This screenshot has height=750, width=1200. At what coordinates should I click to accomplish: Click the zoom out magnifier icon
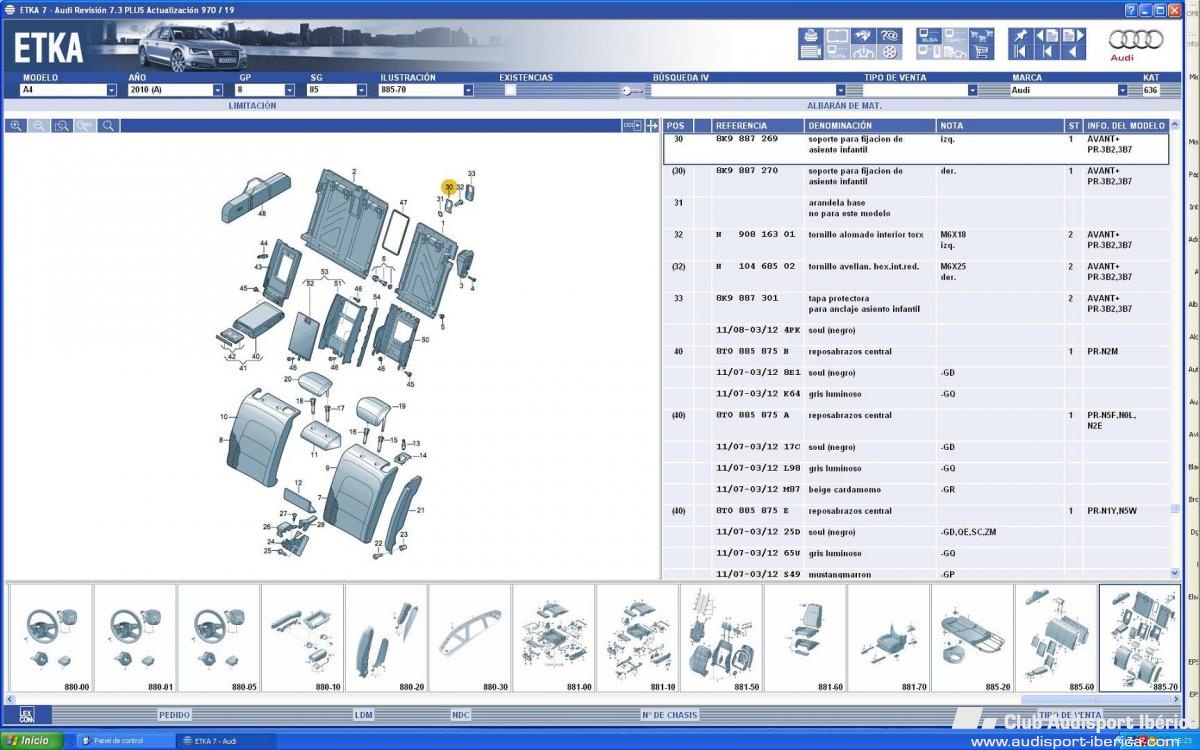point(38,126)
